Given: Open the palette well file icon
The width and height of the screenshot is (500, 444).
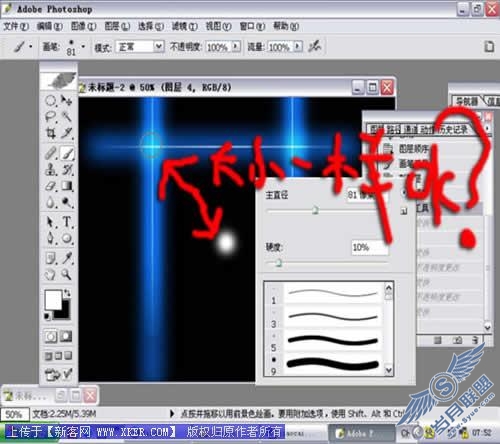Looking at the screenshot, I should pyautogui.click(x=489, y=47).
